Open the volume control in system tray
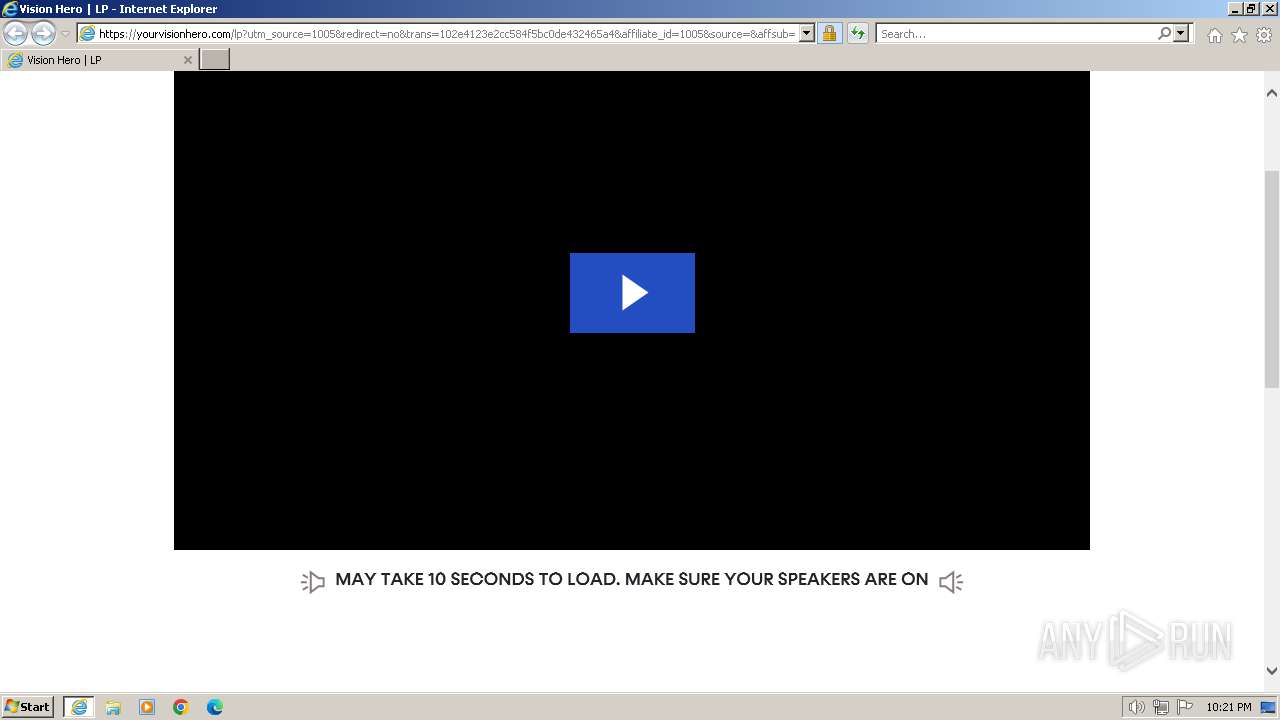 1136,707
